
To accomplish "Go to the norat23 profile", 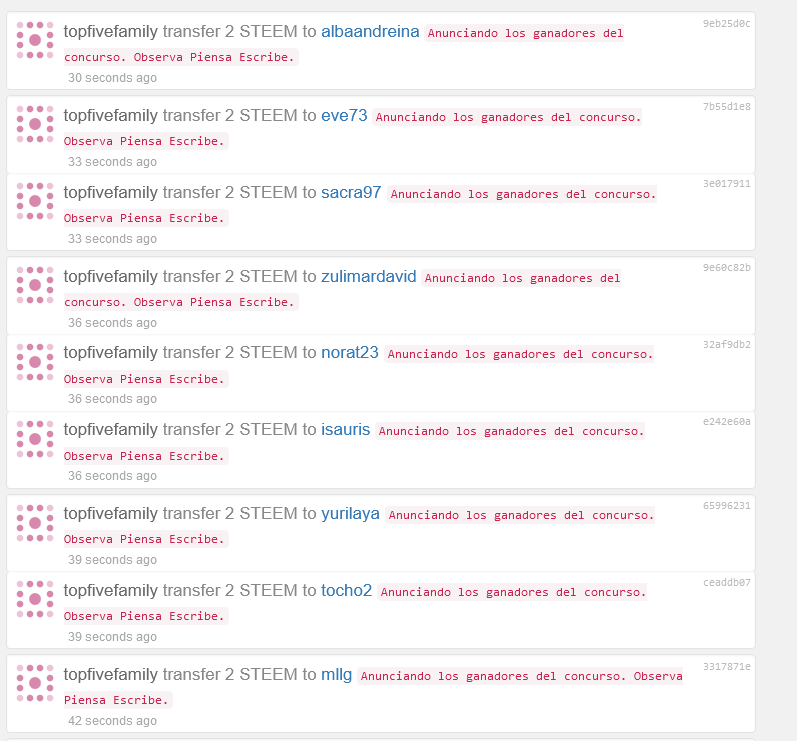I will pyautogui.click(x=350, y=352).
